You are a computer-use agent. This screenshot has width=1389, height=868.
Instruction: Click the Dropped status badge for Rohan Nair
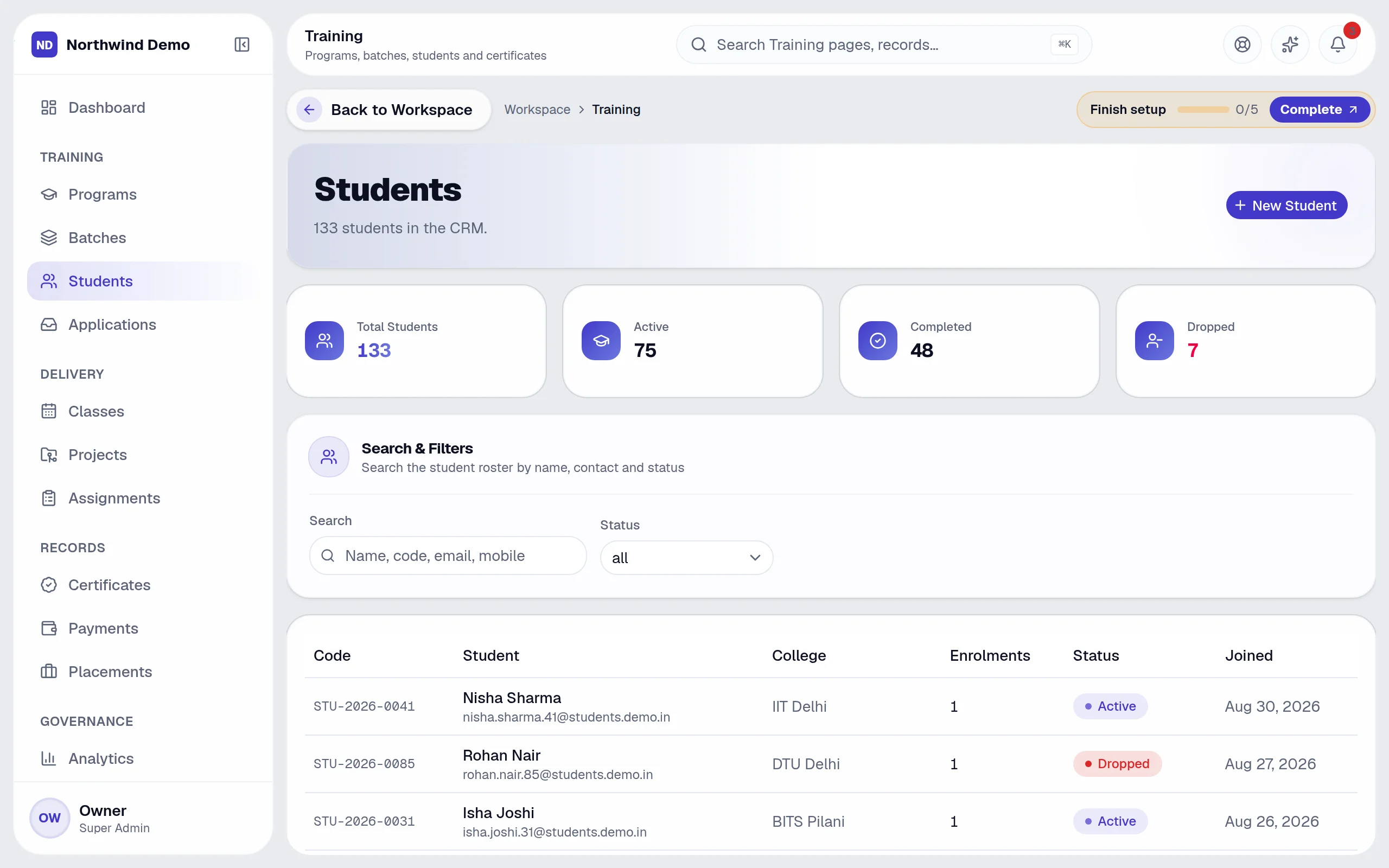[x=1117, y=763]
